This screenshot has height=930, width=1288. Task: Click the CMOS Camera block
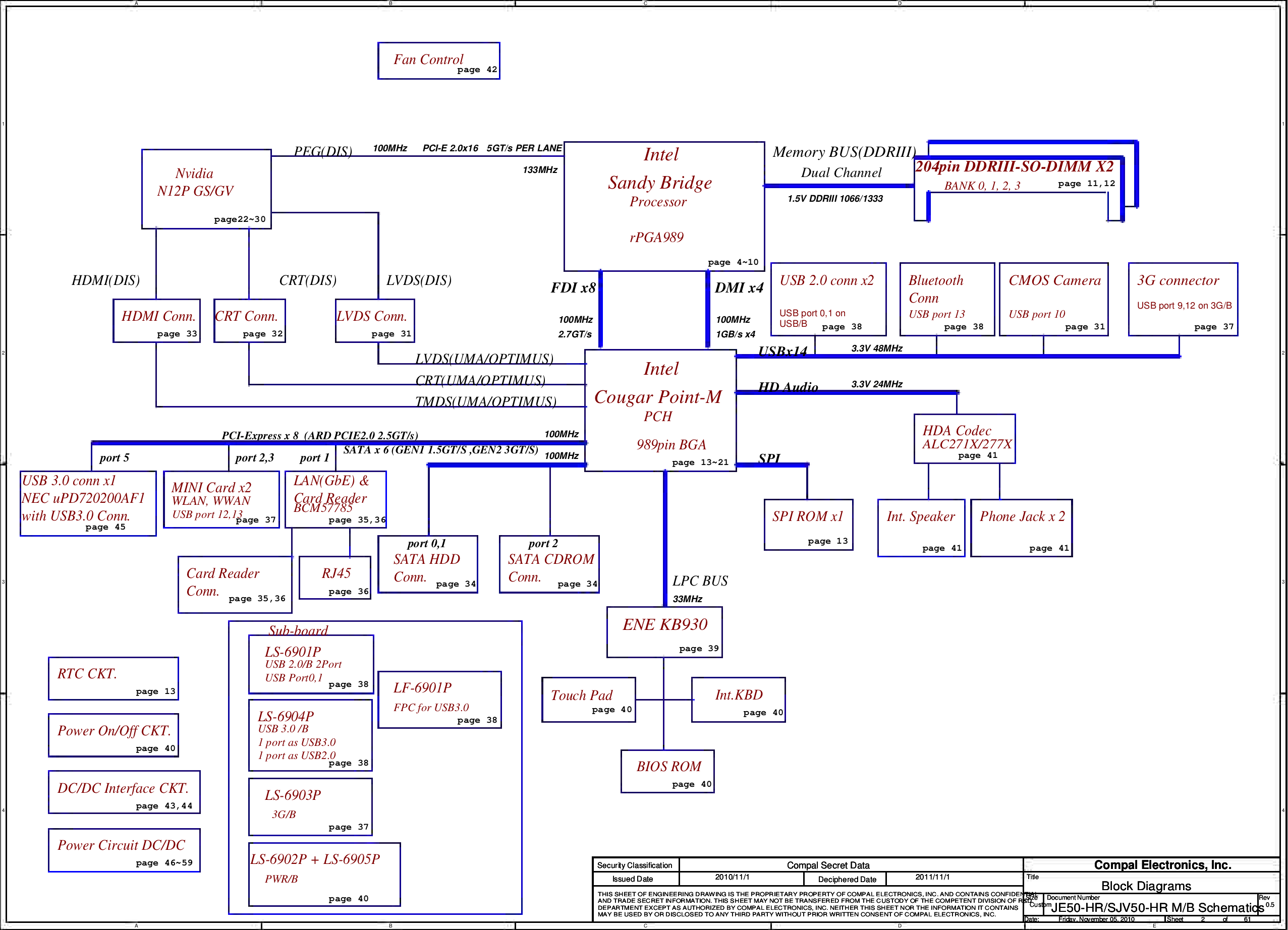[1053, 299]
